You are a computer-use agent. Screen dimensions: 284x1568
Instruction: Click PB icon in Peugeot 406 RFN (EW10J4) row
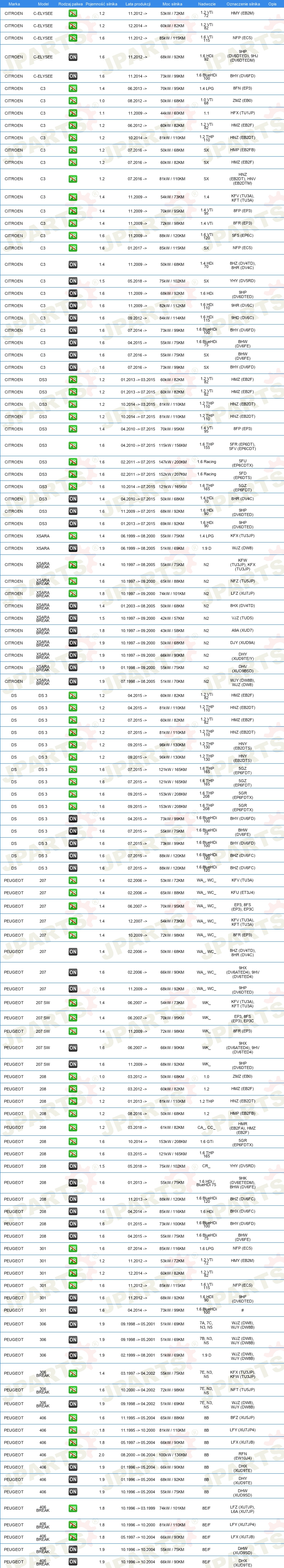coord(73,1455)
